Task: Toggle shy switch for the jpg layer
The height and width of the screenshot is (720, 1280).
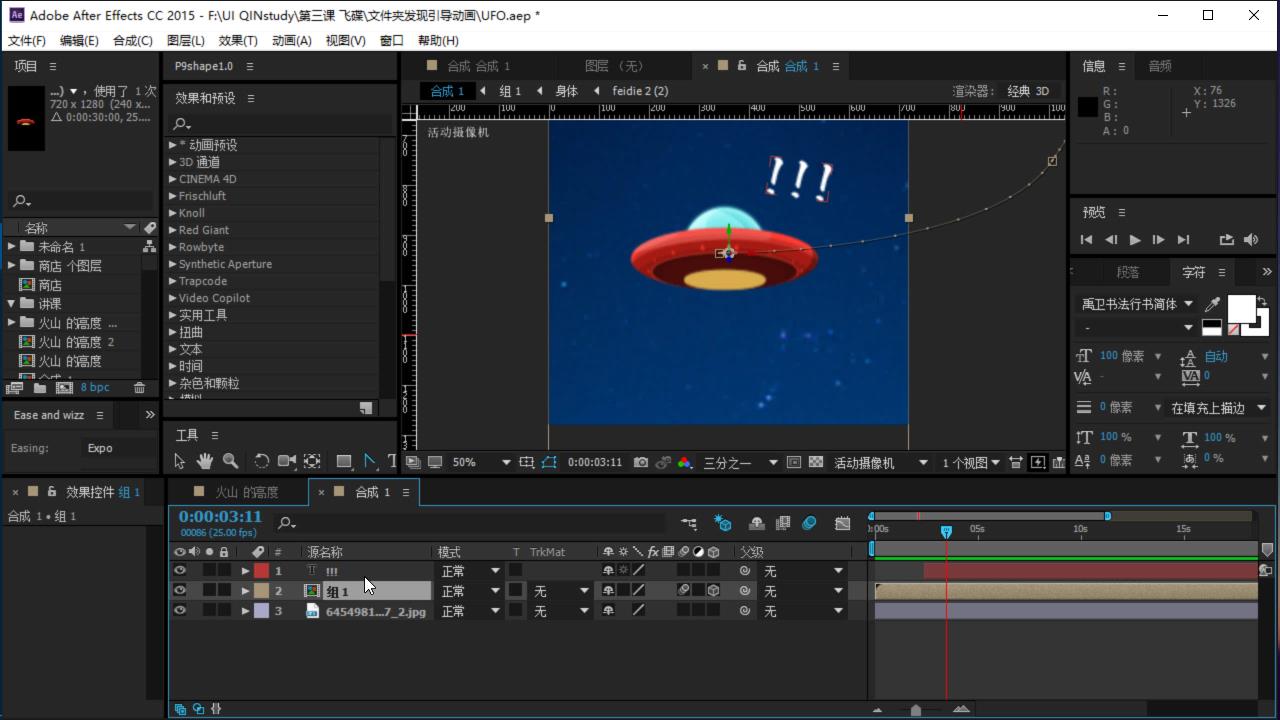Action: click(608, 611)
